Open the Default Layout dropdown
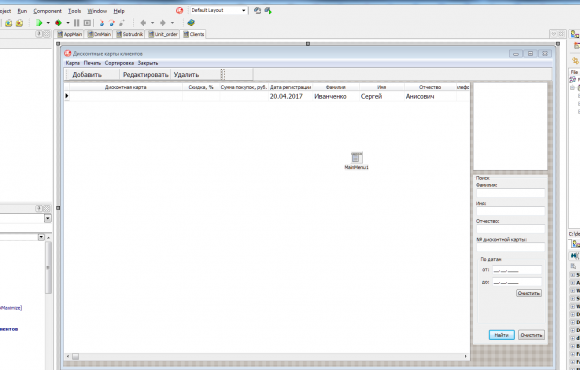Viewport: 580px width, 370px height. [x=218, y=10]
